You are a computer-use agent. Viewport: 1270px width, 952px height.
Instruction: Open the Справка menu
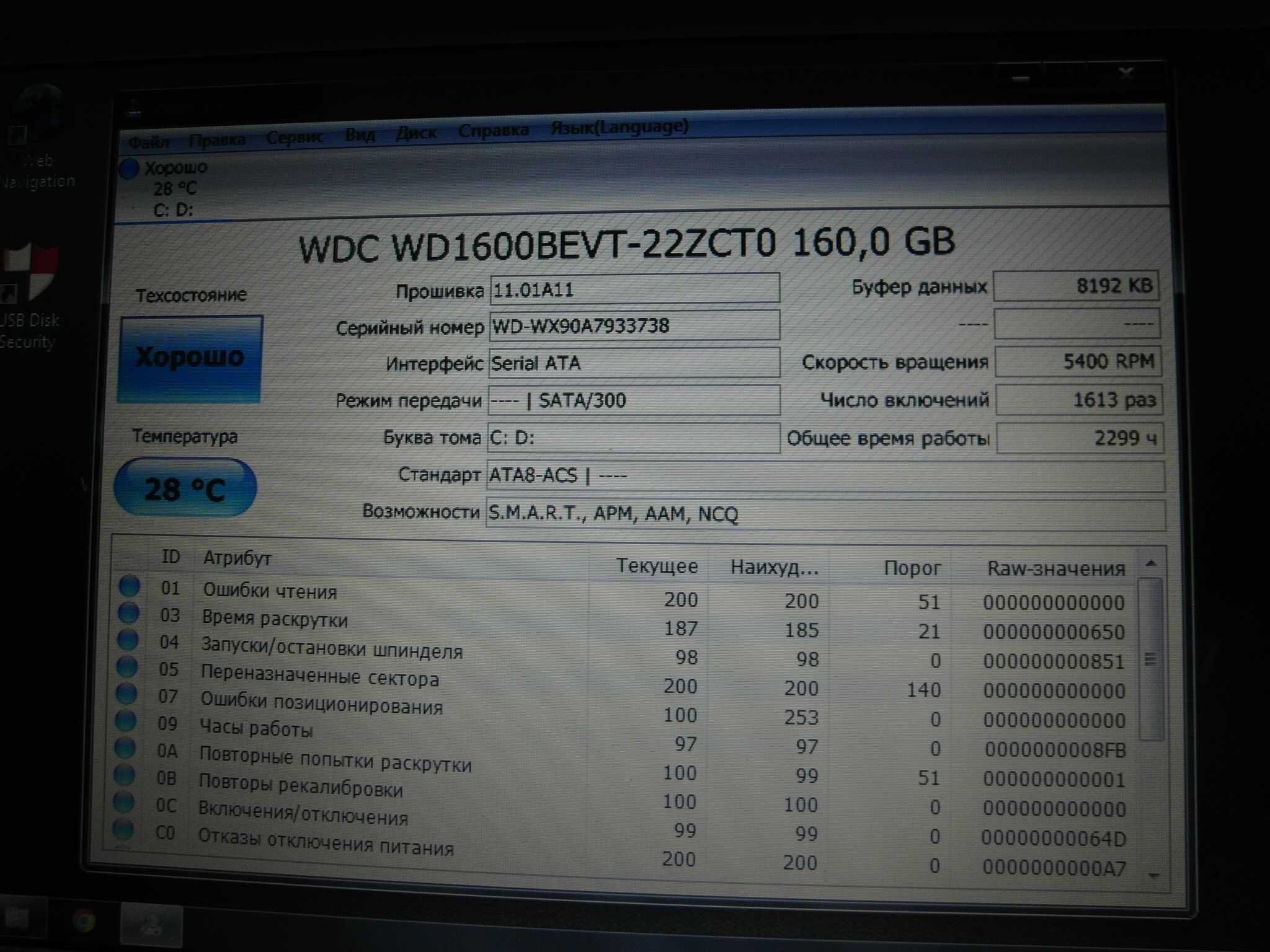click(494, 130)
